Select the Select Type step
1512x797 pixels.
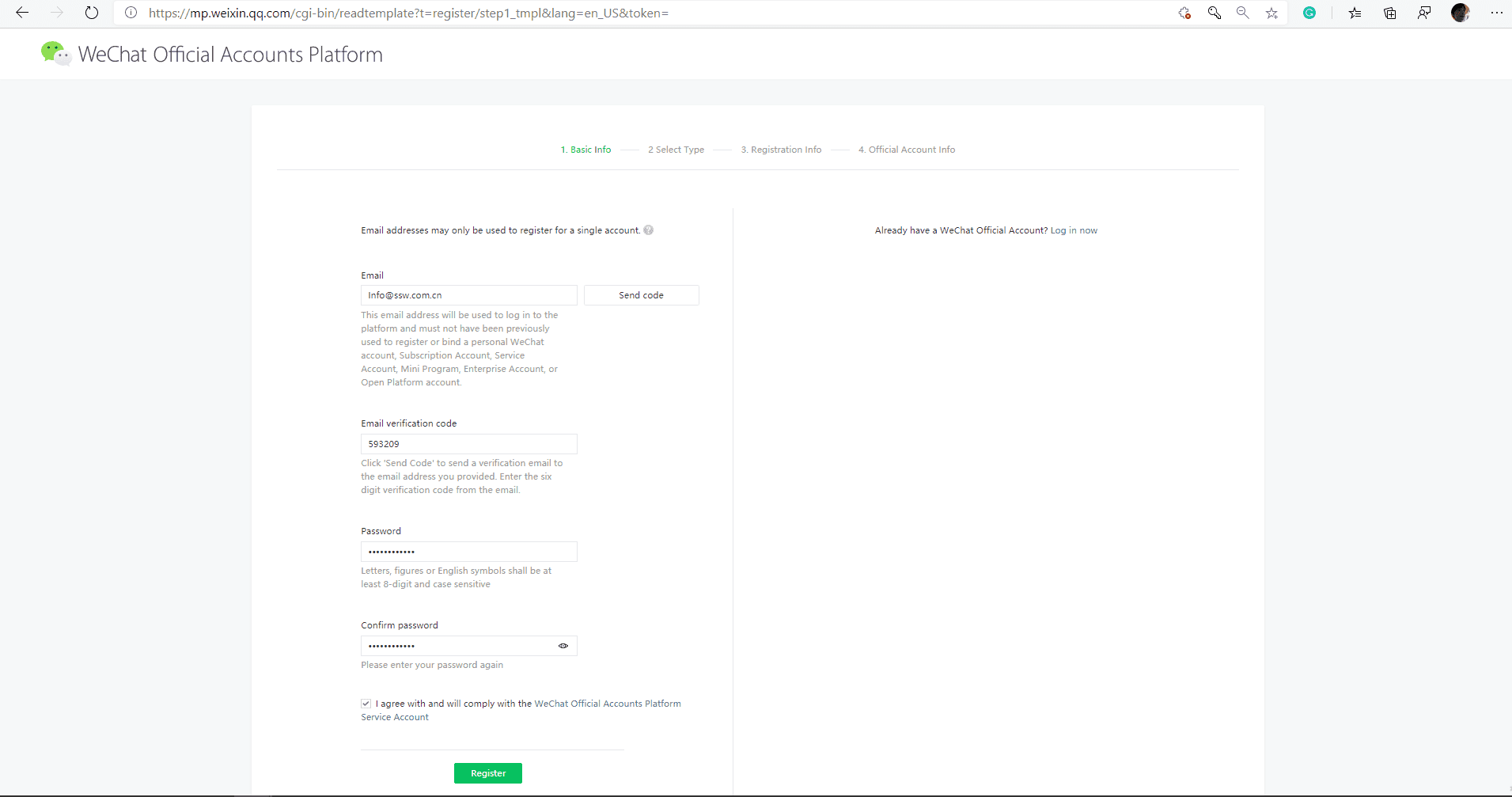click(x=676, y=150)
